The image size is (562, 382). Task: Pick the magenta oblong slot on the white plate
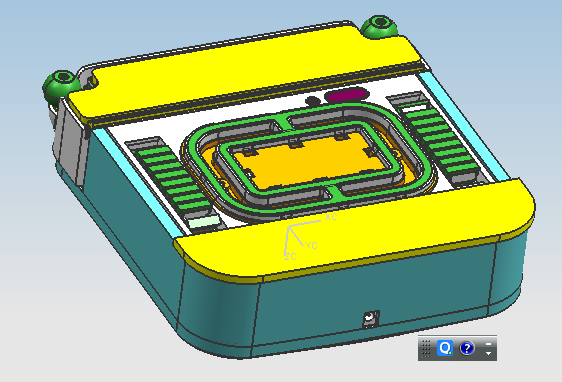coord(347,95)
